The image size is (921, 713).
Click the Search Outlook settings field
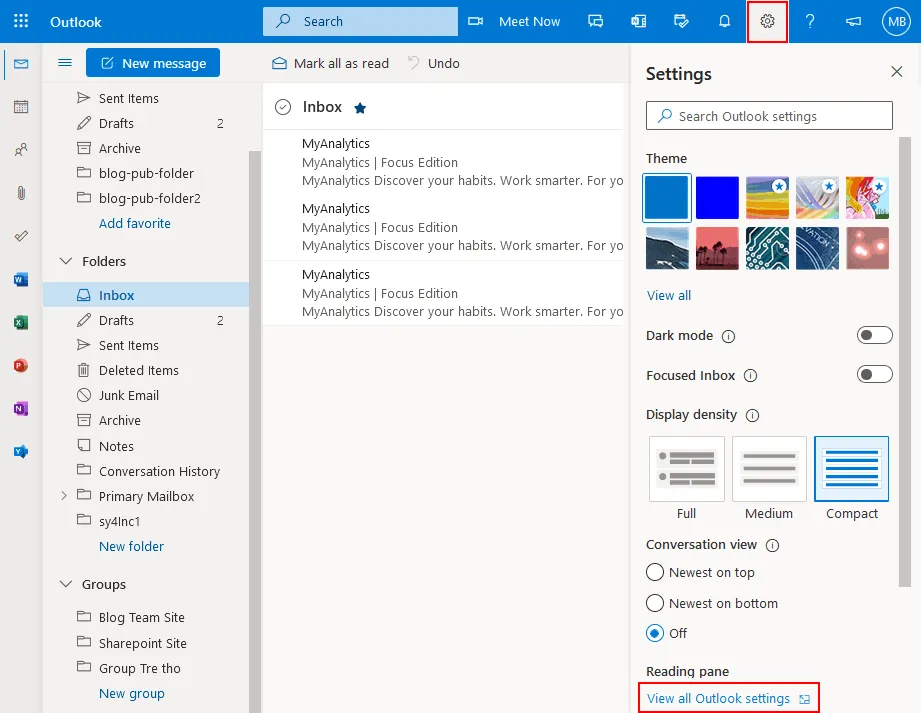(769, 116)
